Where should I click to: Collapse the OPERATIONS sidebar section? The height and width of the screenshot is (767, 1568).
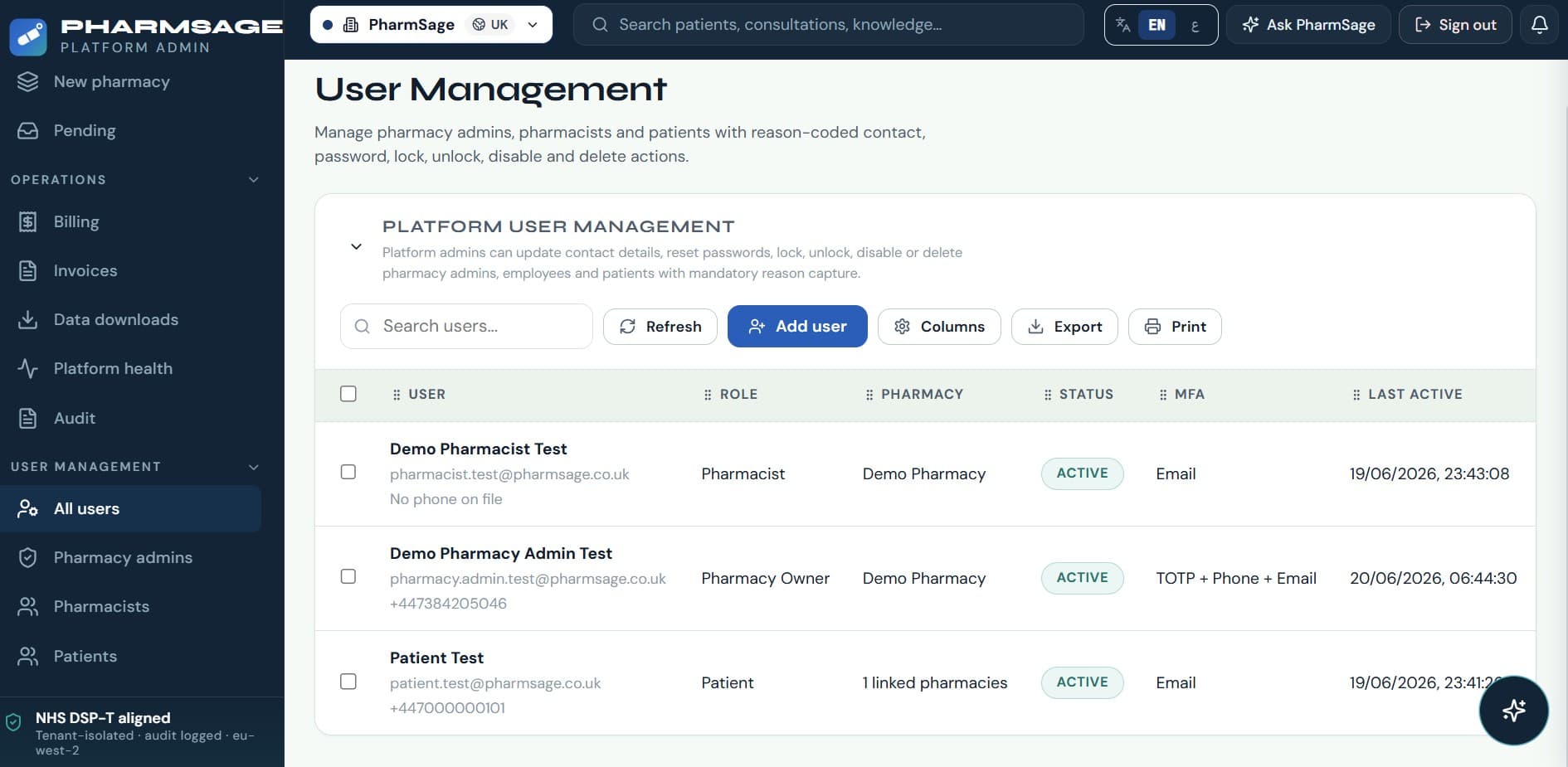tap(254, 180)
